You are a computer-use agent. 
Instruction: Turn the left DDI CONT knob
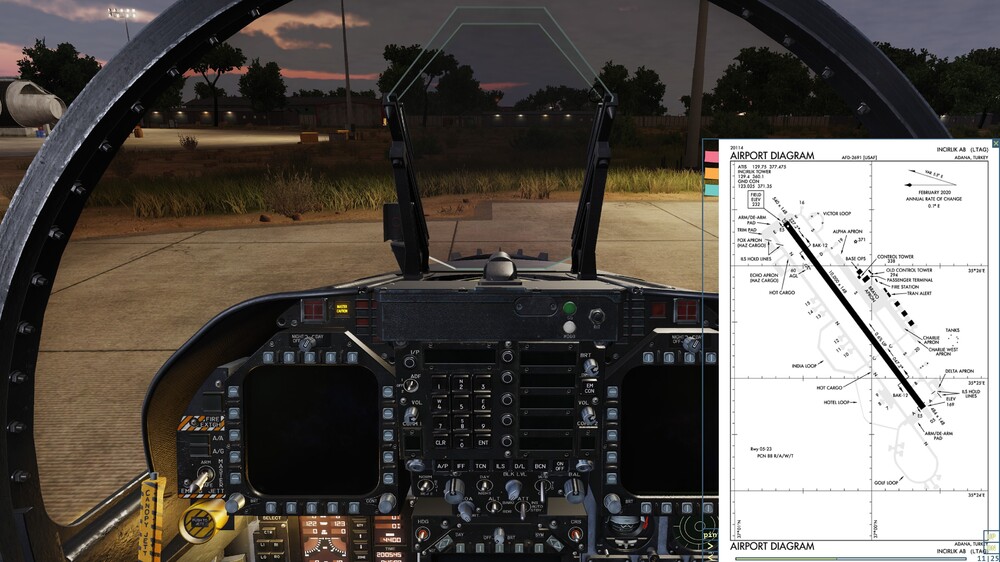pyautogui.click(x=387, y=503)
